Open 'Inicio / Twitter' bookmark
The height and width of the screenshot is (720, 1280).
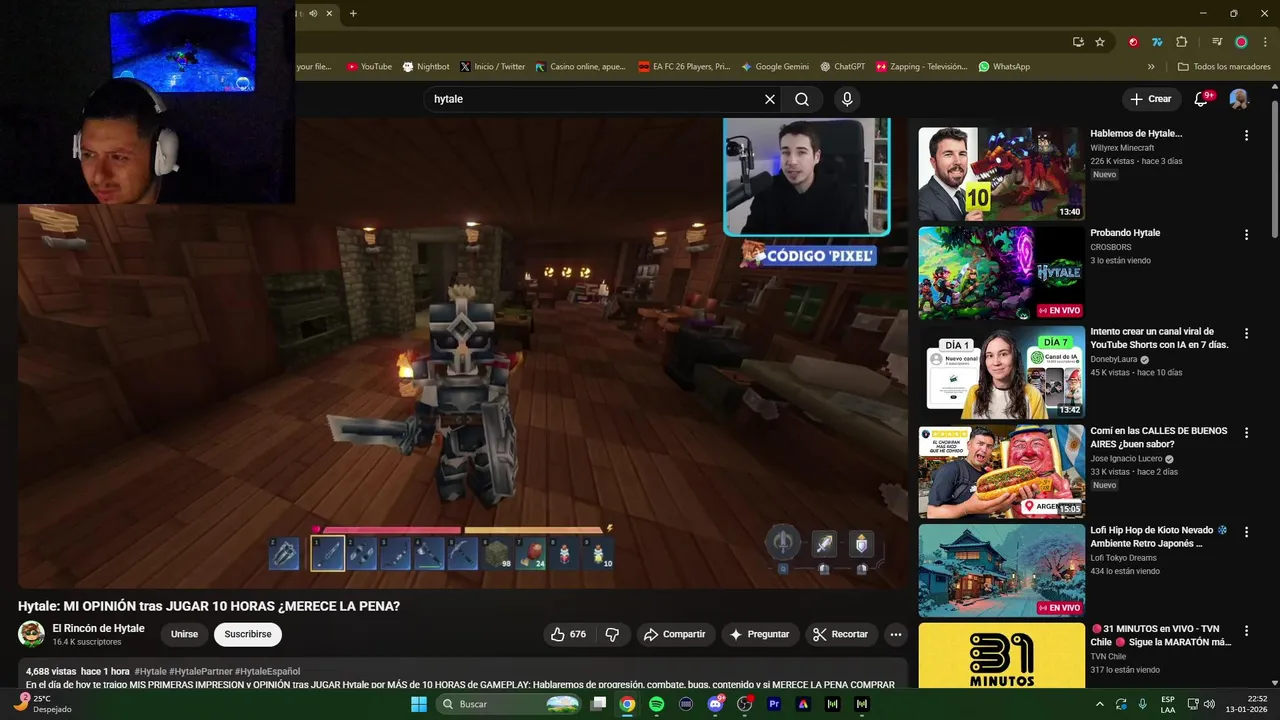click(492, 67)
